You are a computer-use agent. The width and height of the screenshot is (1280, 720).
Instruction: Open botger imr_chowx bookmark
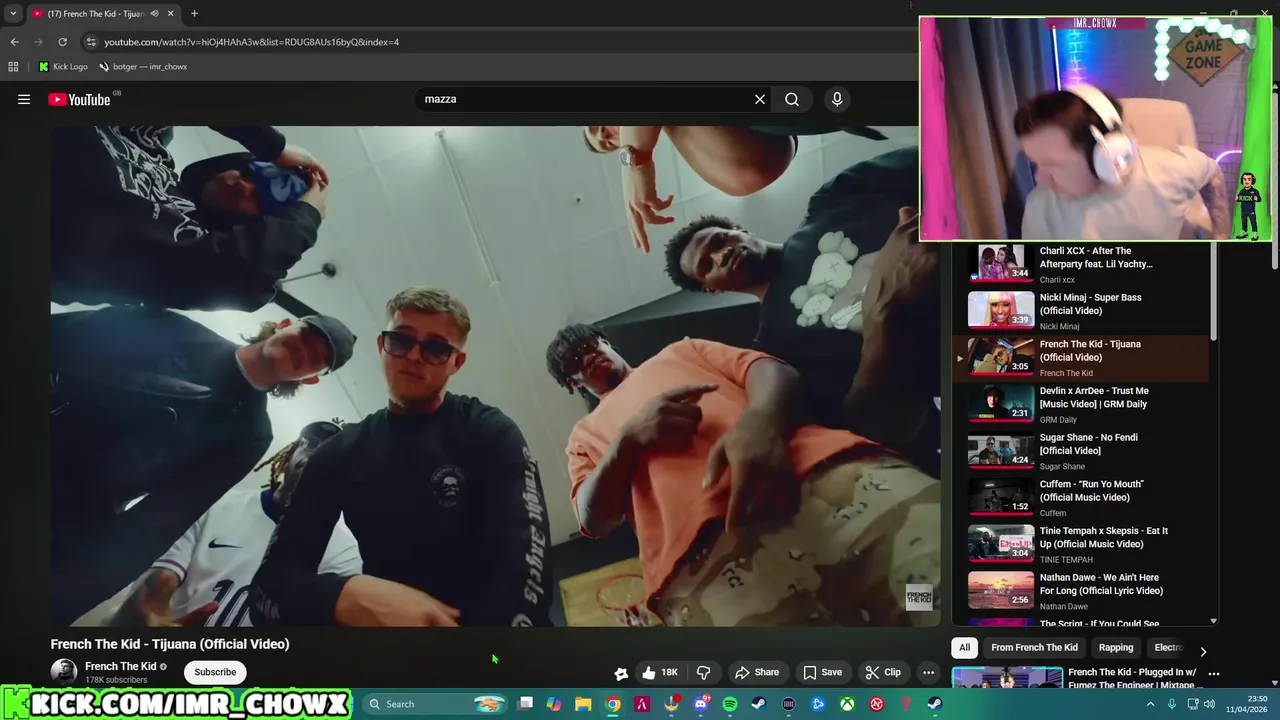point(143,67)
